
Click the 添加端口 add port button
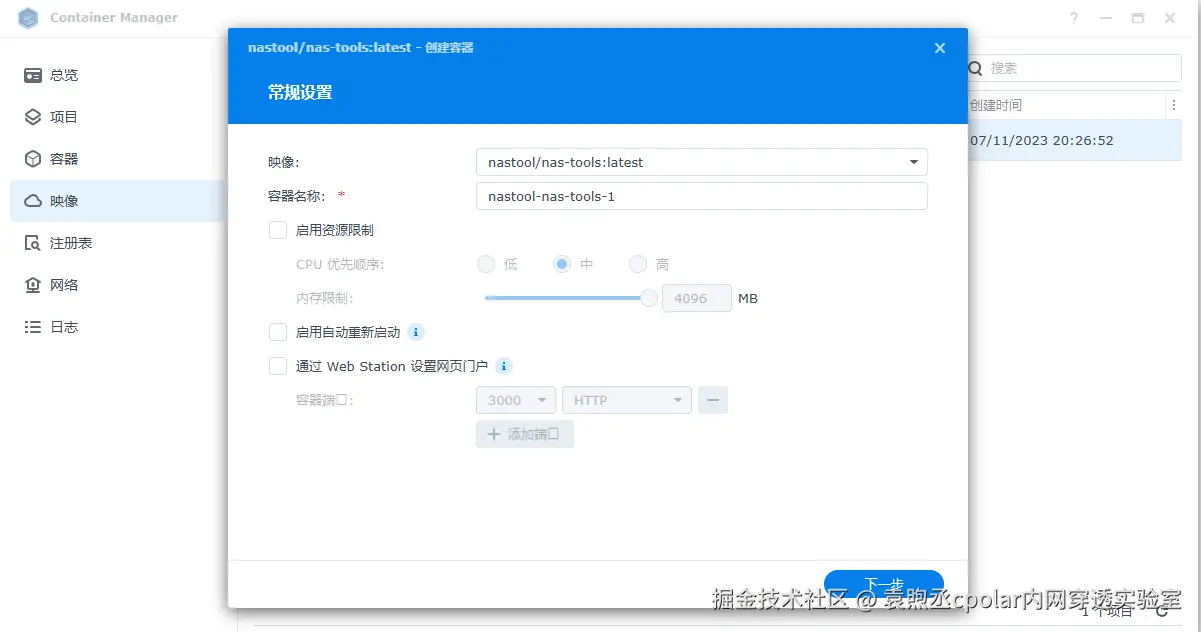pyautogui.click(x=525, y=434)
